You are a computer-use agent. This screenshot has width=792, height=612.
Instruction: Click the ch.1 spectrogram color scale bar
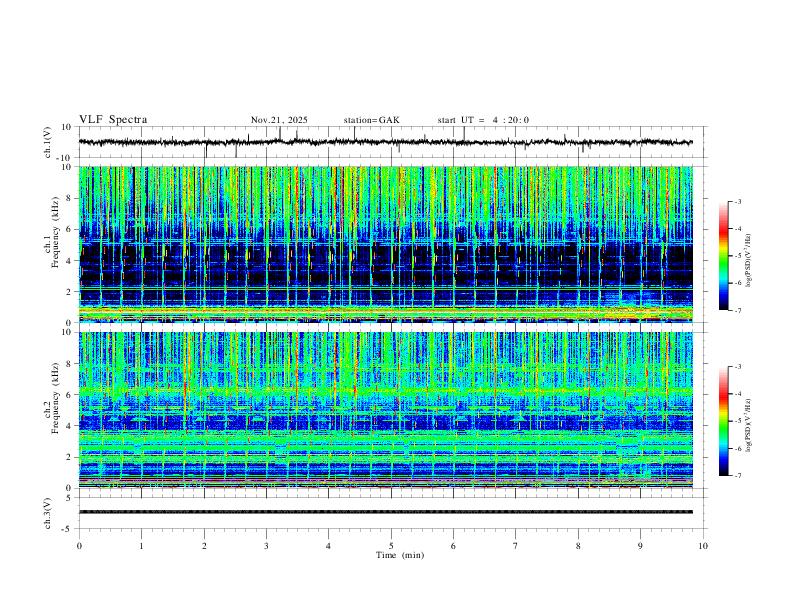coord(724,256)
